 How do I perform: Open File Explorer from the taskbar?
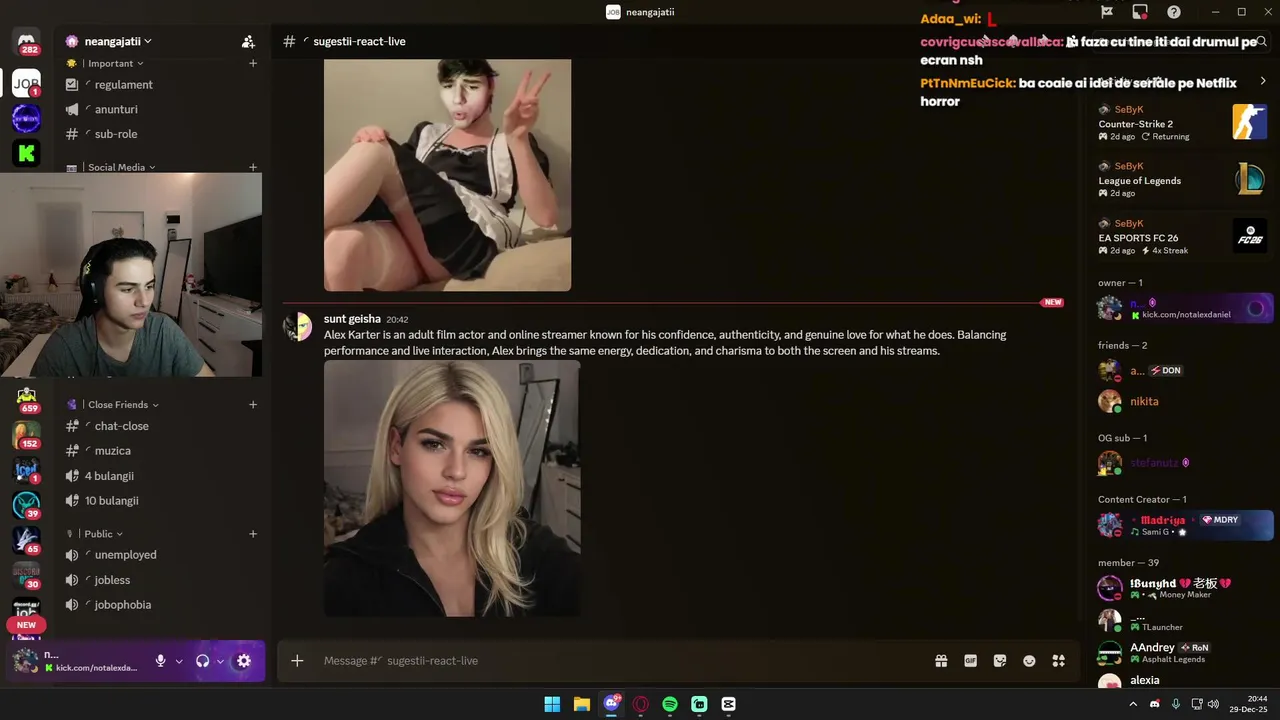click(x=582, y=704)
